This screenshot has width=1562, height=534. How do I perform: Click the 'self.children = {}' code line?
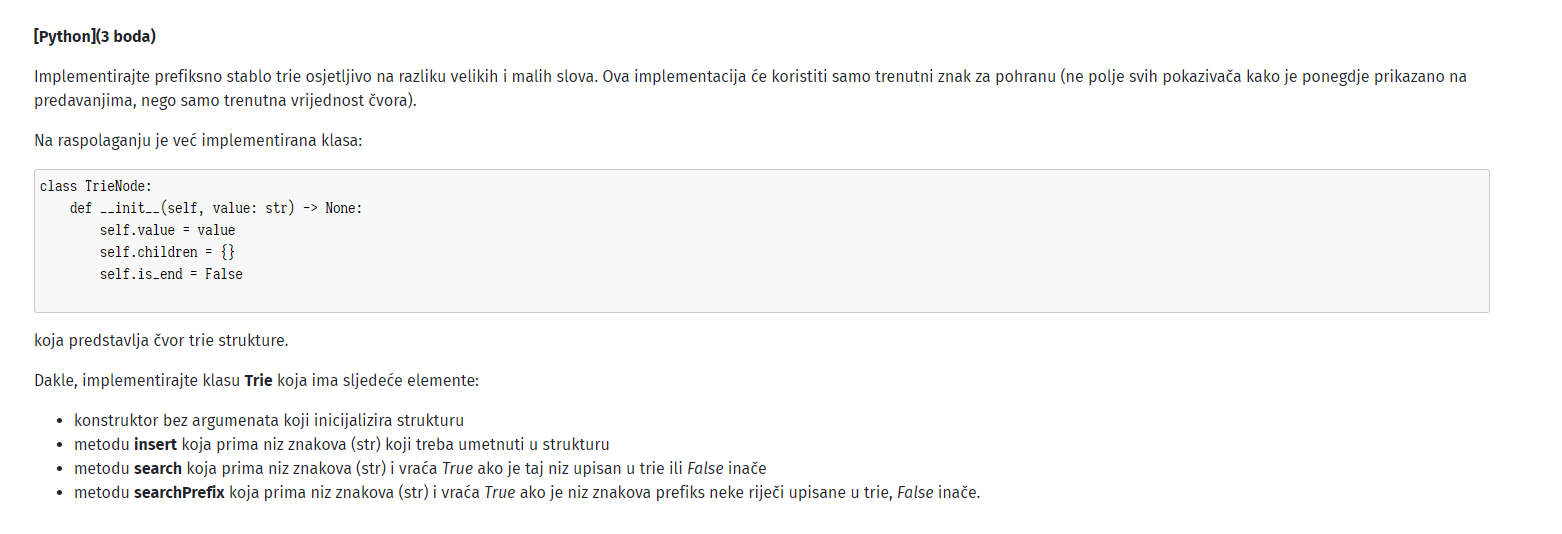(x=167, y=252)
